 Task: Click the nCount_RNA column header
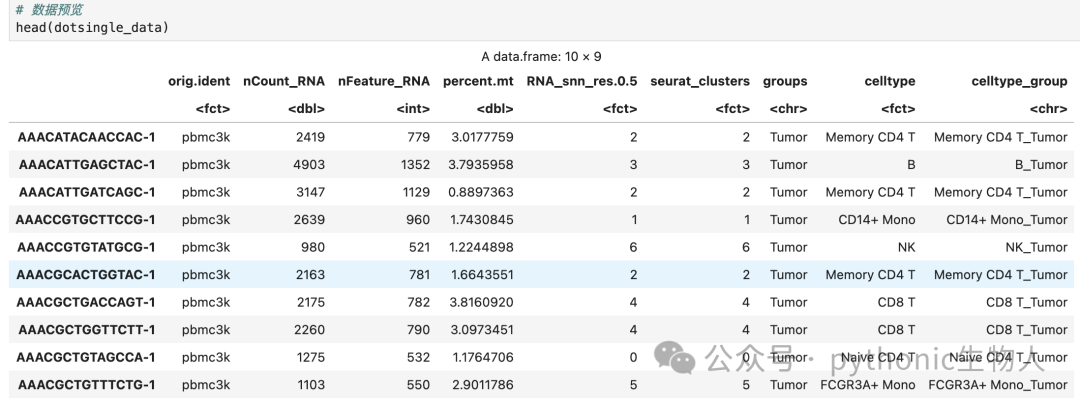[x=284, y=81]
